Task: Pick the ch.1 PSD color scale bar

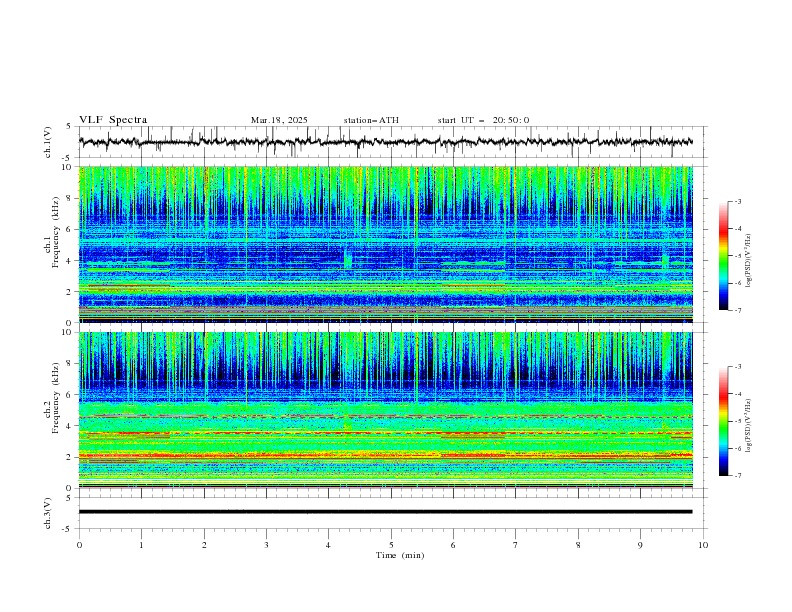Action: coord(724,256)
